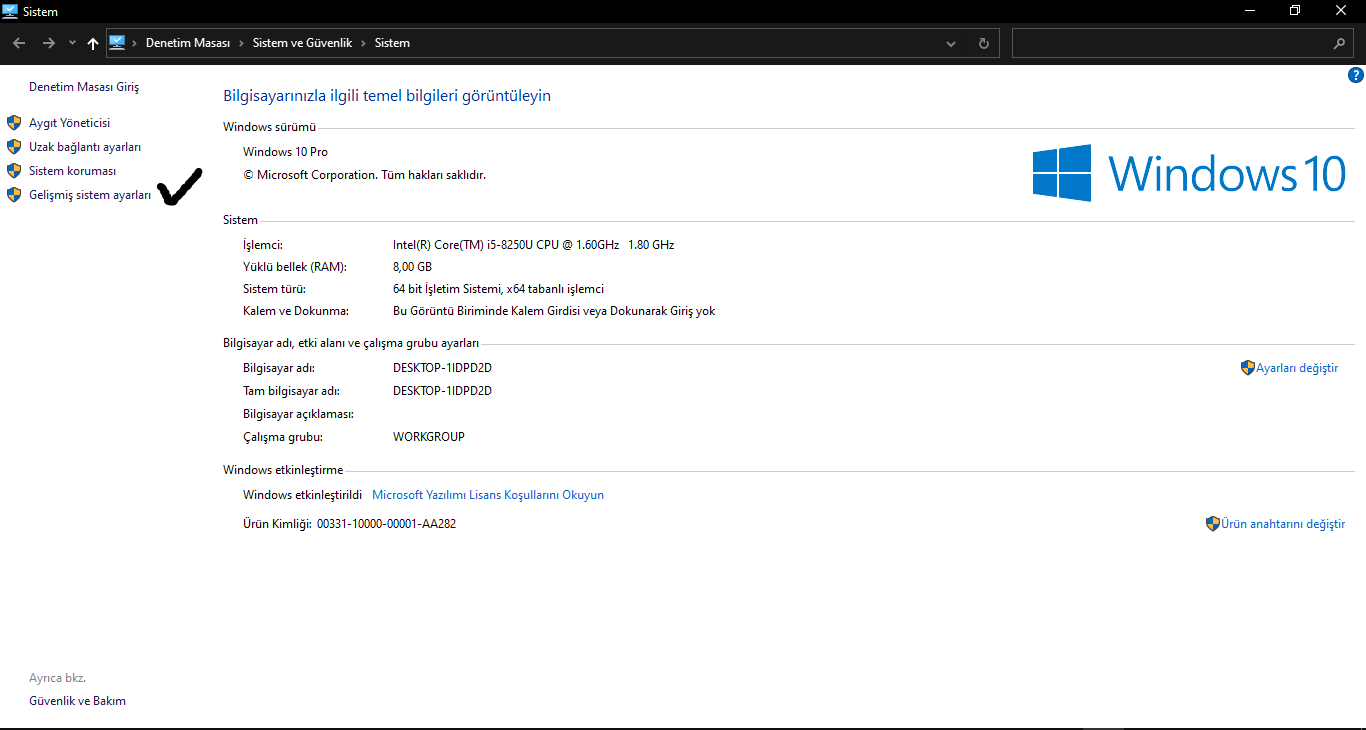Viewport: 1366px width, 730px height.
Task: Open Microsoft Yazılımı Lisans Koşullarını Okuyun
Action: tap(488, 495)
